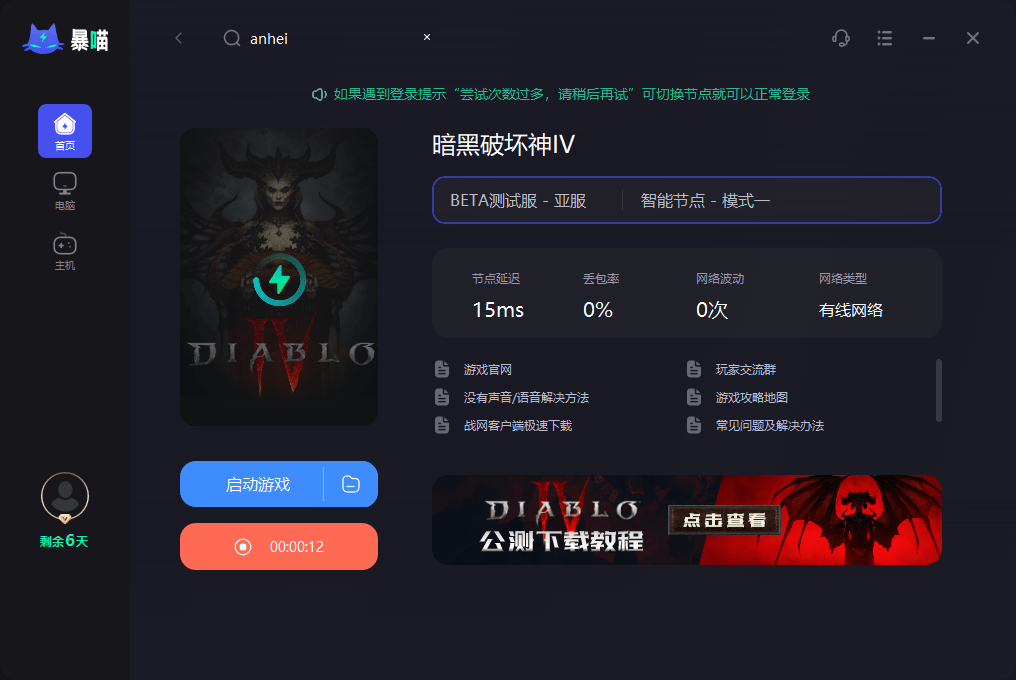Click the 15ms node latency value
Screen dimensions: 1016x680
pyautogui.click(x=498, y=310)
